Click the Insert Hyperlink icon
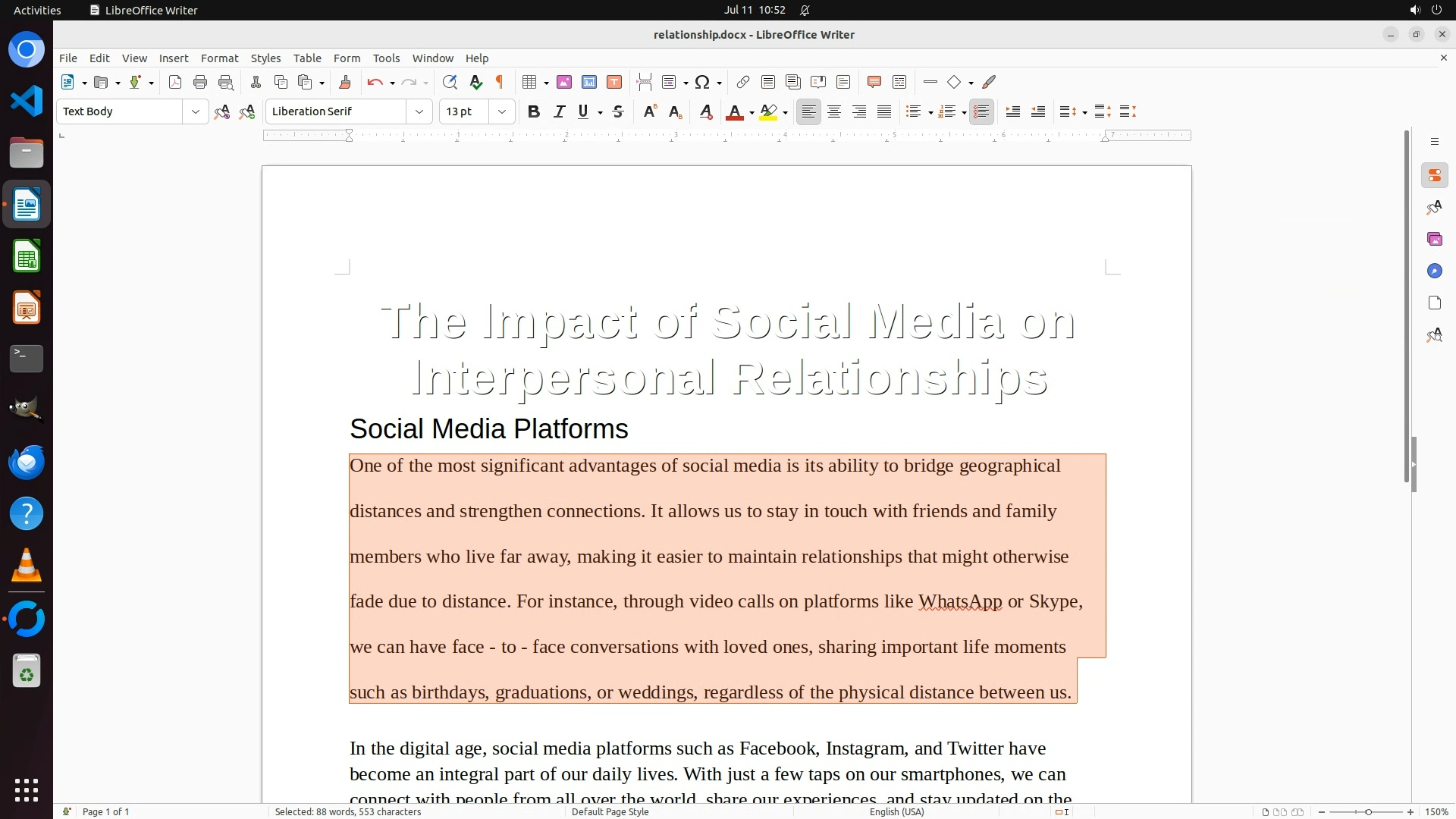This screenshot has width=1456, height=819. (x=743, y=82)
